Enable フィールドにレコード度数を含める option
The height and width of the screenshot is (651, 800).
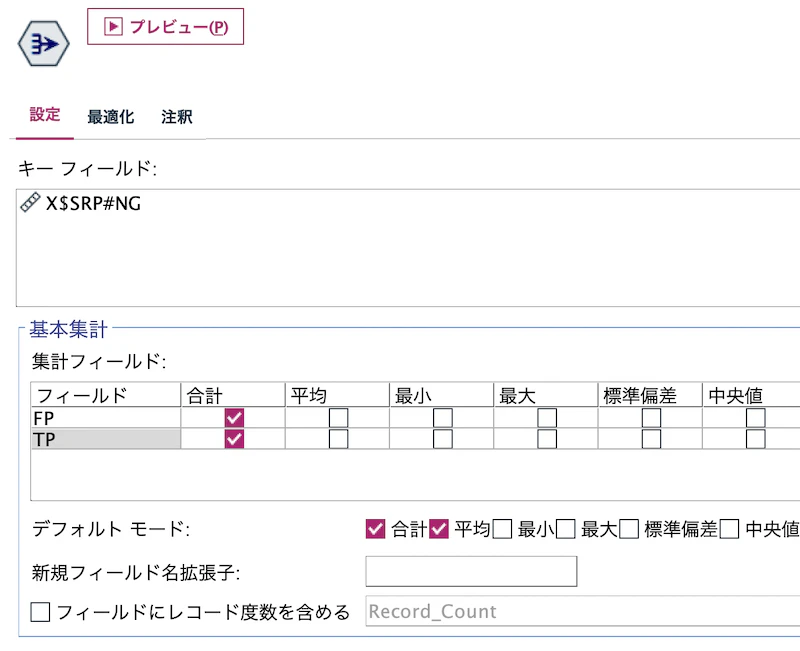(x=40, y=611)
